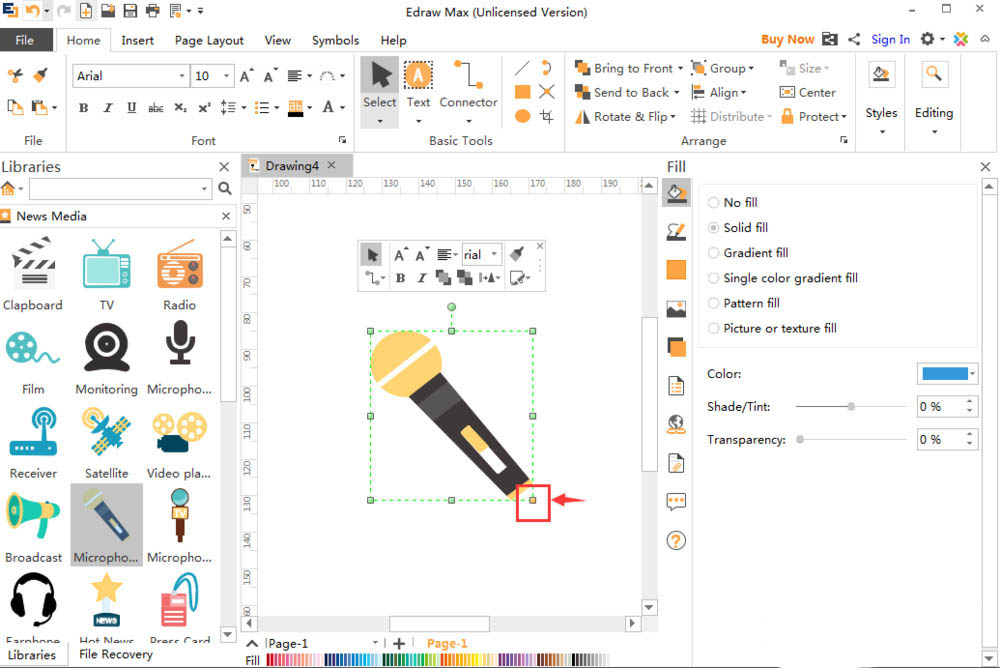Viewport: 1000px width, 668px height.
Task: Click the Sign In link
Action: (890, 39)
